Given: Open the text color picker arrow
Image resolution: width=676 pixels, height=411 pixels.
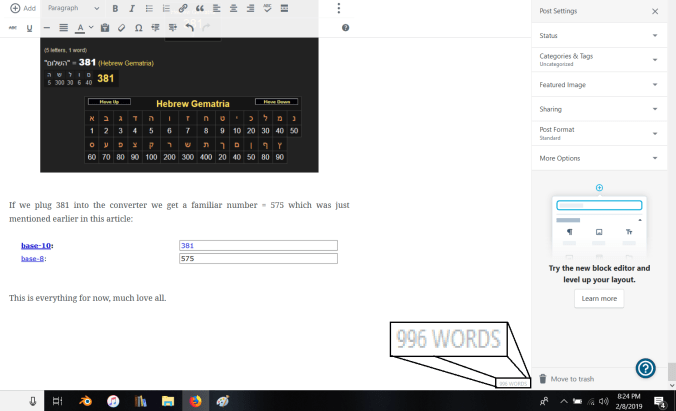Looking at the screenshot, I should (x=91, y=27).
